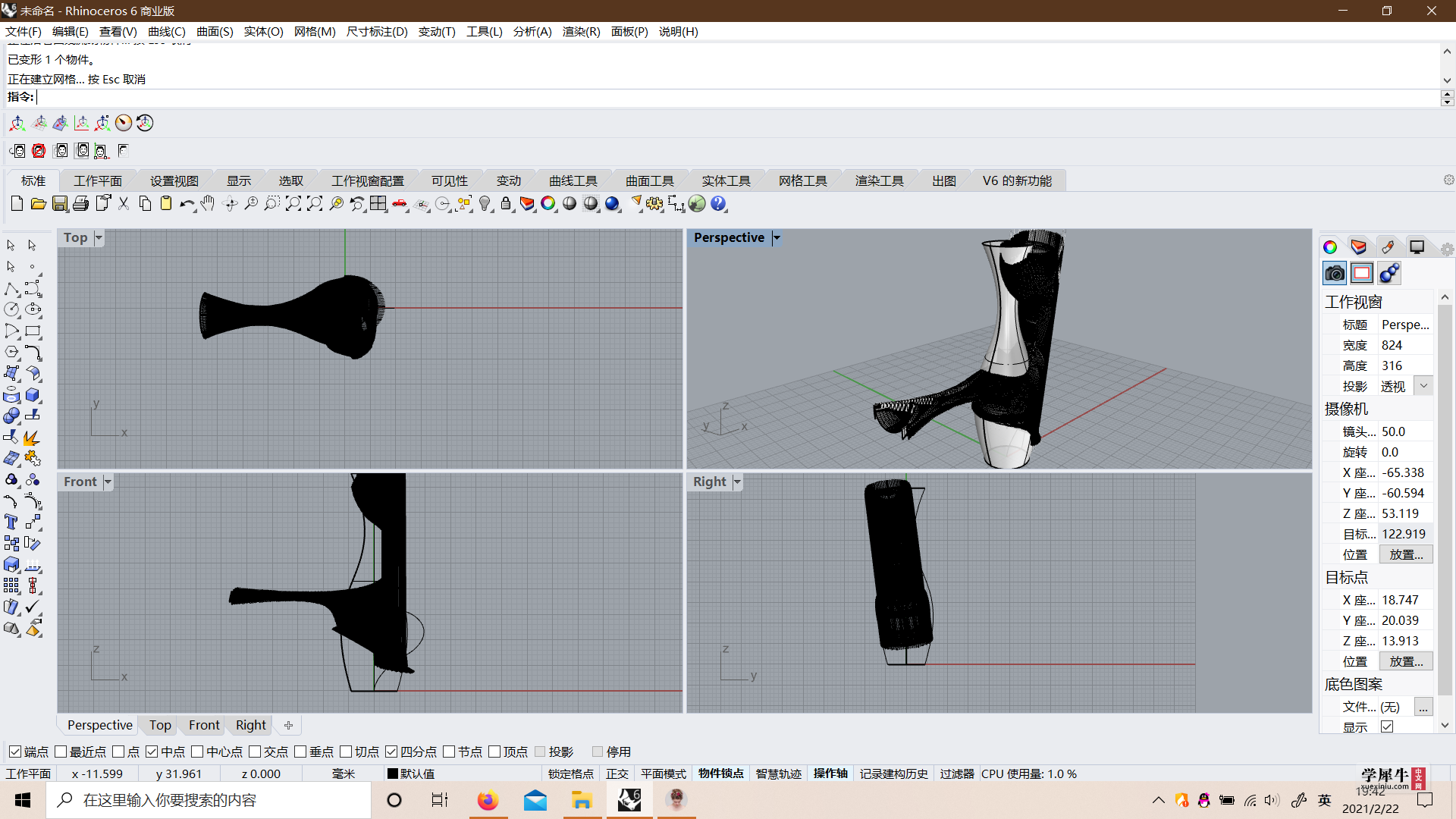Click the padlock Lock objects icon
Image resolution: width=1456 pixels, height=819 pixels.
pos(506,203)
